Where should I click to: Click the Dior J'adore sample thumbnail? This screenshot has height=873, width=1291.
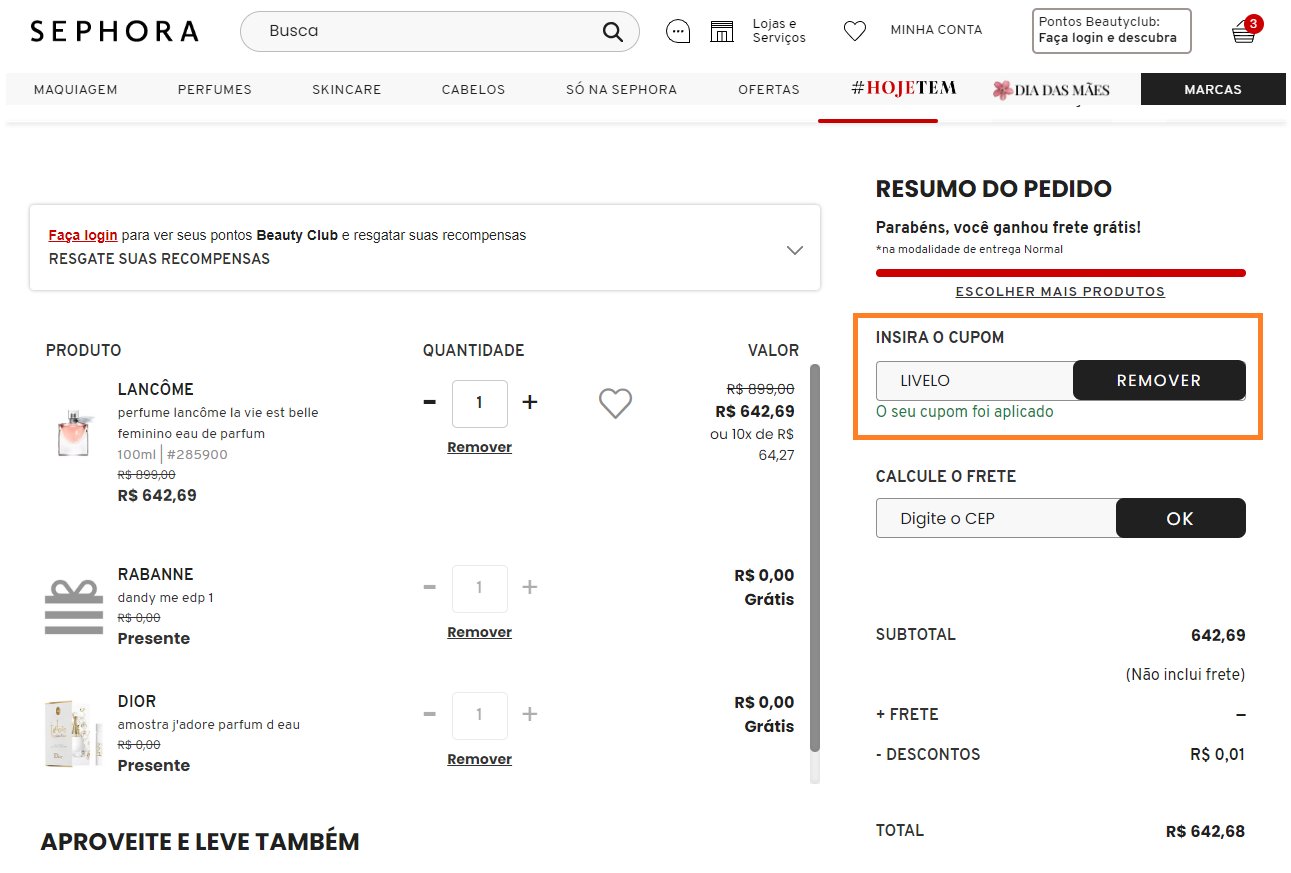point(73,734)
